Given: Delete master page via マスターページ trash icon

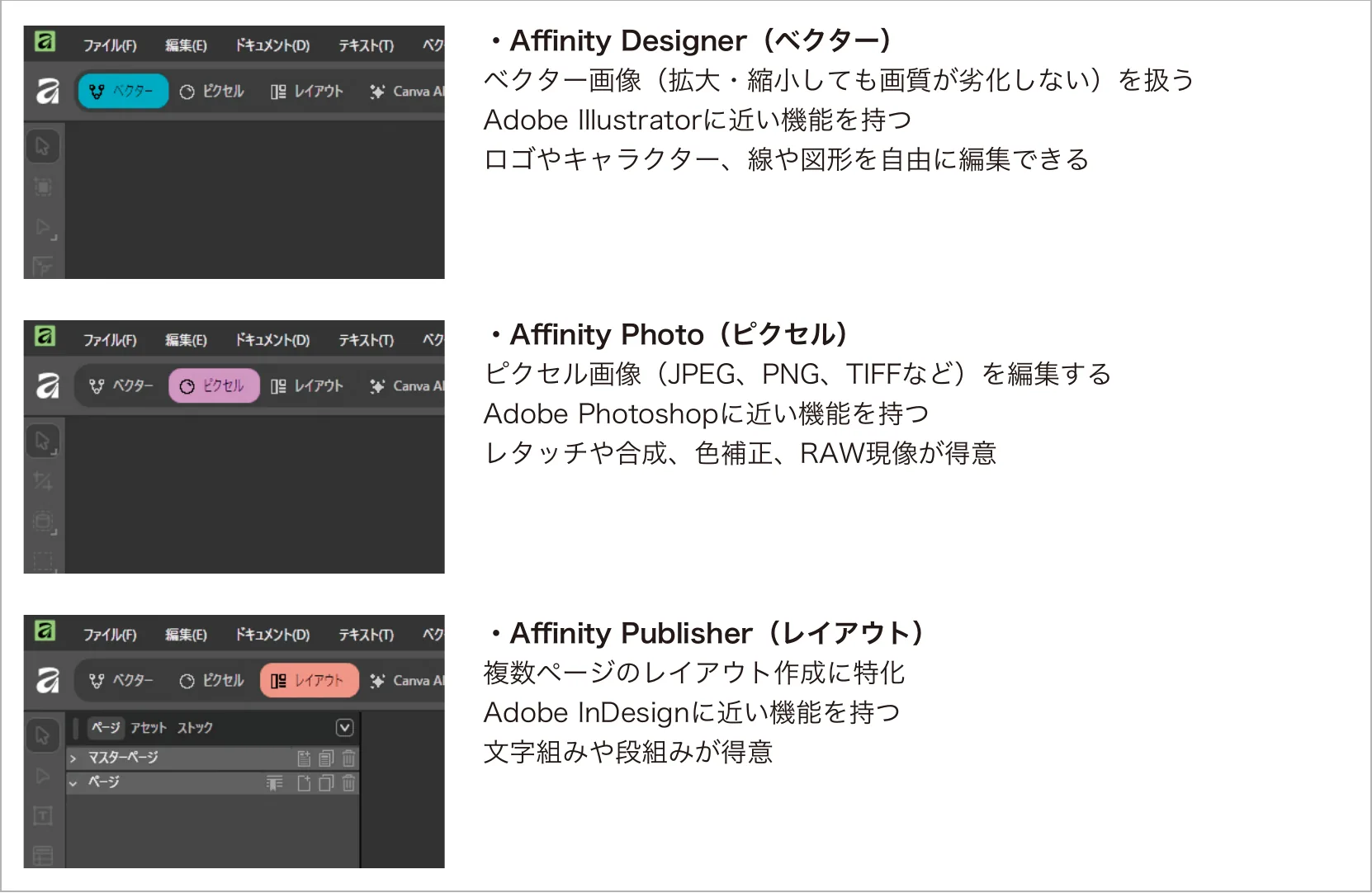Looking at the screenshot, I should (348, 758).
